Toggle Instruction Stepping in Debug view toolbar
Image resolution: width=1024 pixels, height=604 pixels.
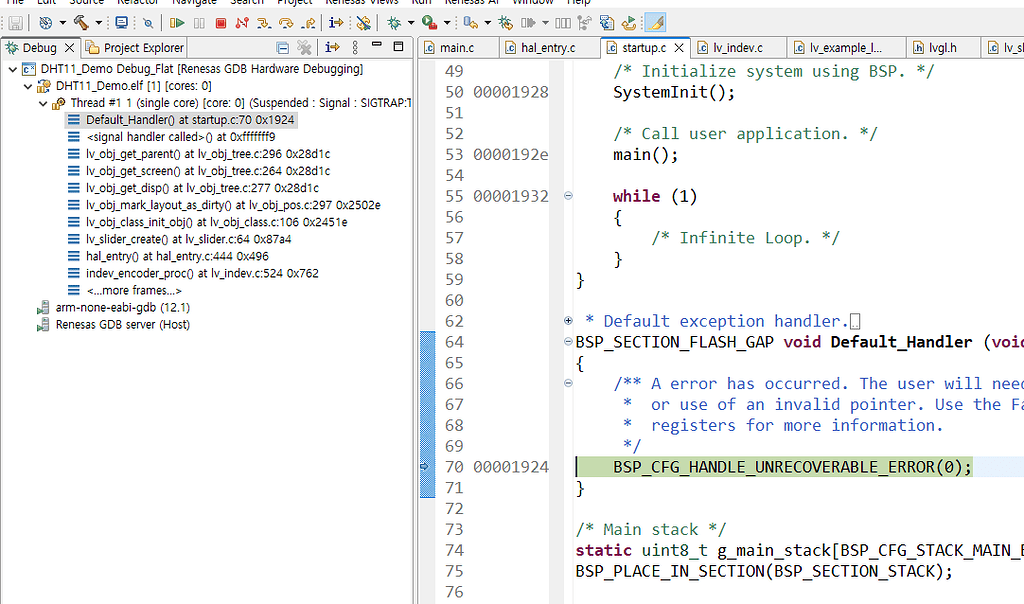click(332, 47)
